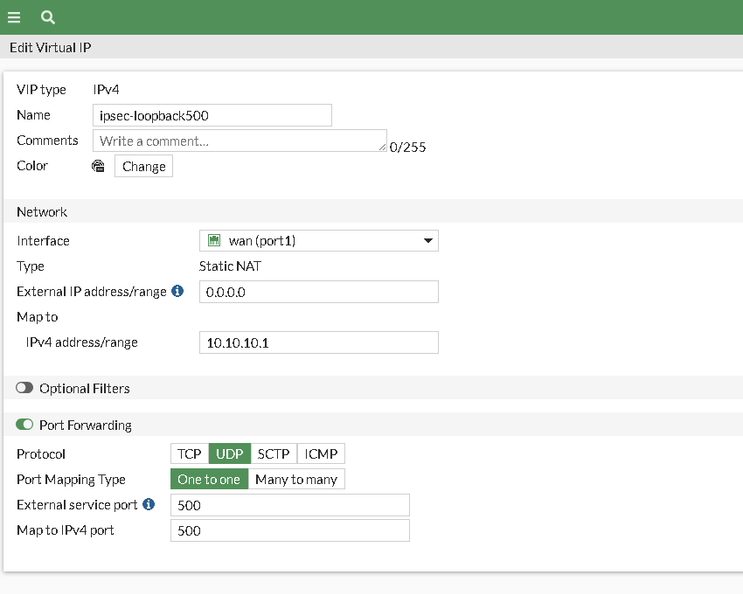Select TCP protocol
The image size is (743, 594).
pyautogui.click(x=190, y=454)
